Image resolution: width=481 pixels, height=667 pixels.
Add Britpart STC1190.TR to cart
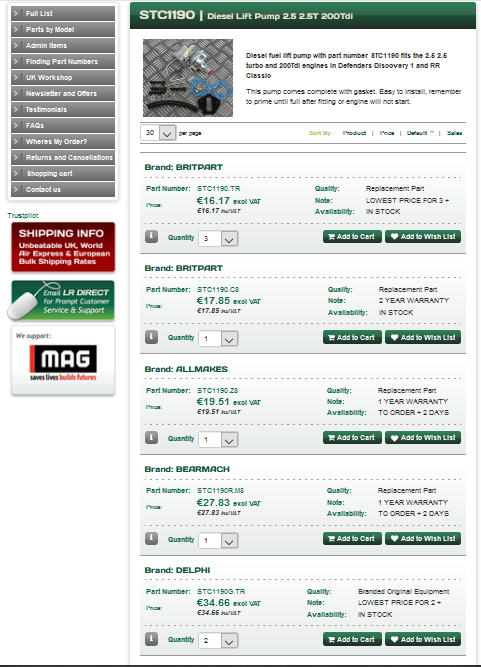point(352,237)
